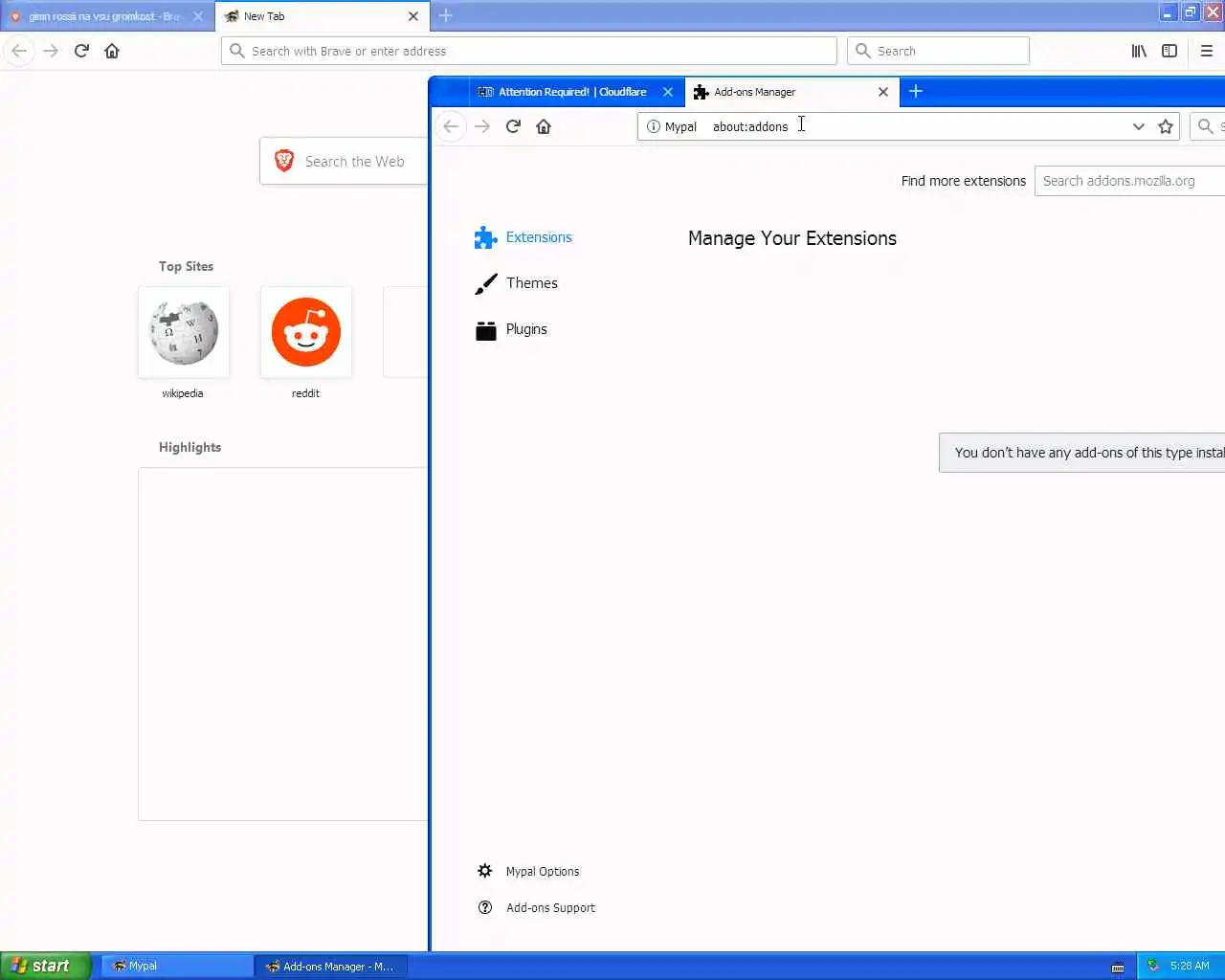1225x980 pixels.
Task: Switch to ginn rossii tab in Brave window
Action: click(x=105, y=16)
